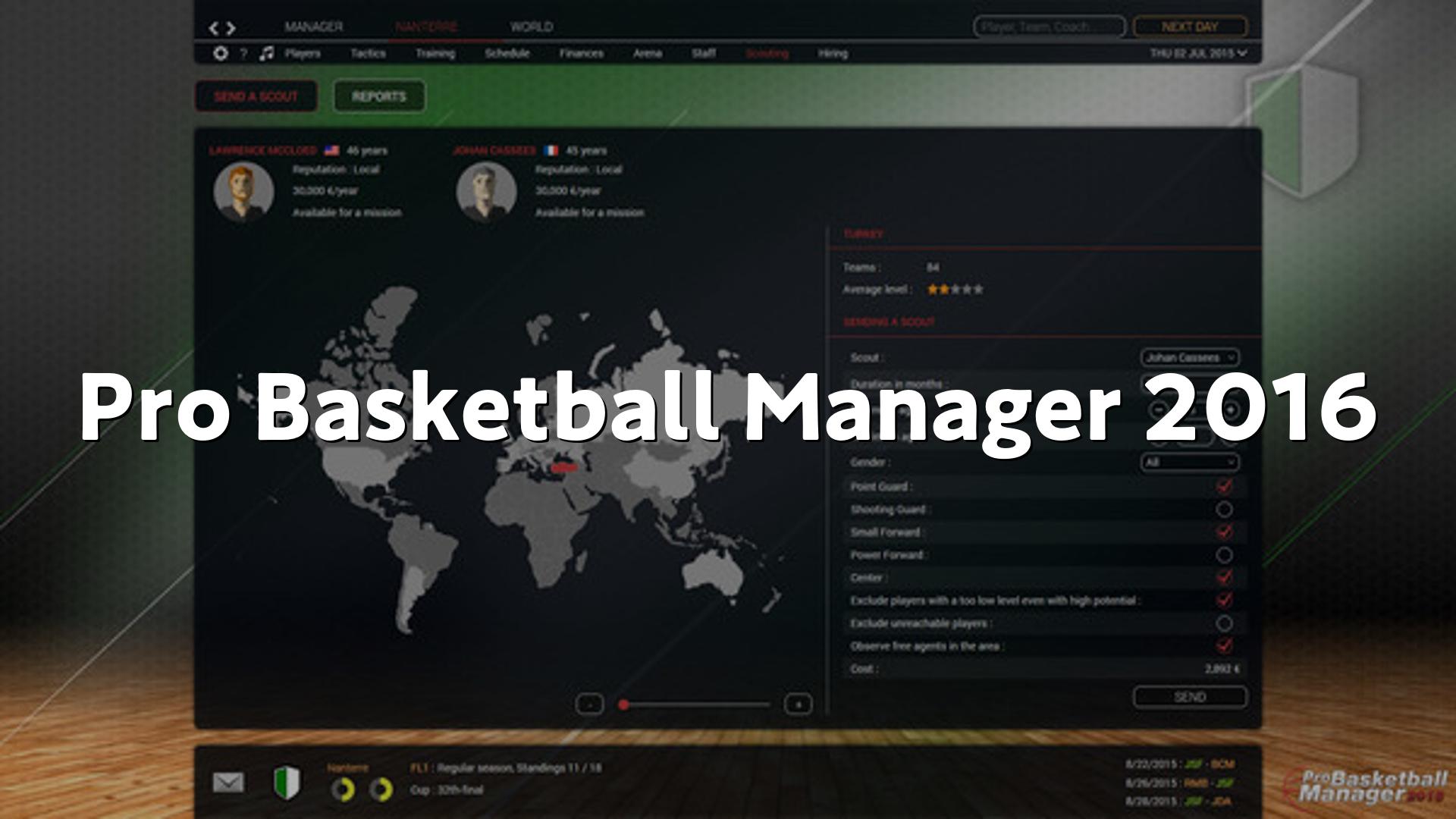Go back with the left arrow
Image resolution: width=1456 pixels, height=819 pixels.
[214, 28]
